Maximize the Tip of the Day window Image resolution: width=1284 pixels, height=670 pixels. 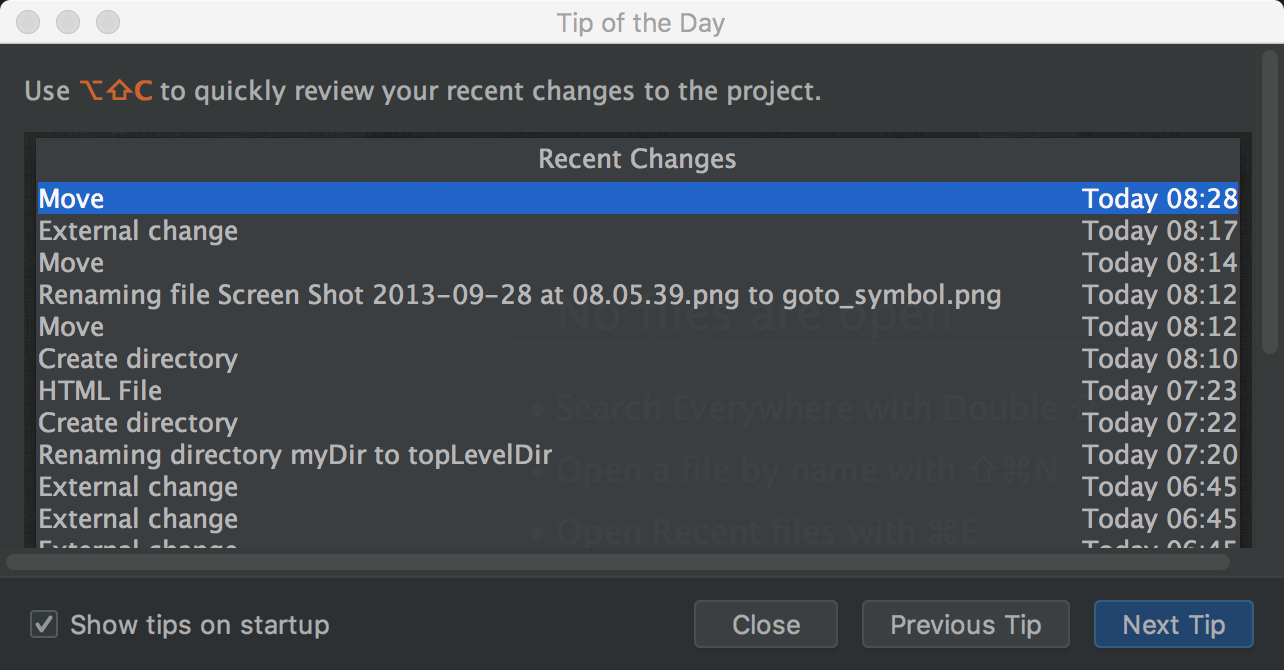(x=107, y=22)
